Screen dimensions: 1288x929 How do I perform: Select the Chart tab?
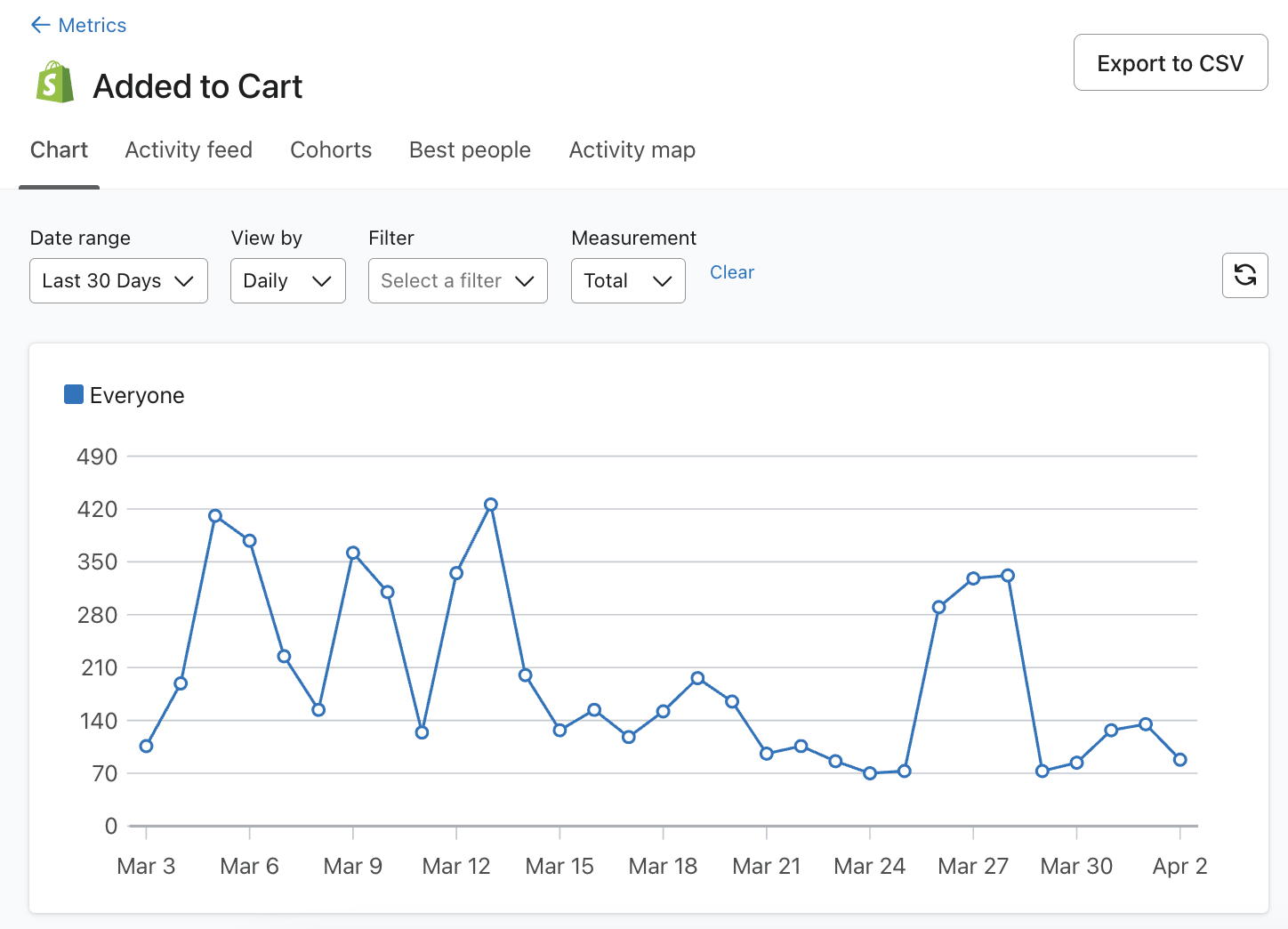59,149
